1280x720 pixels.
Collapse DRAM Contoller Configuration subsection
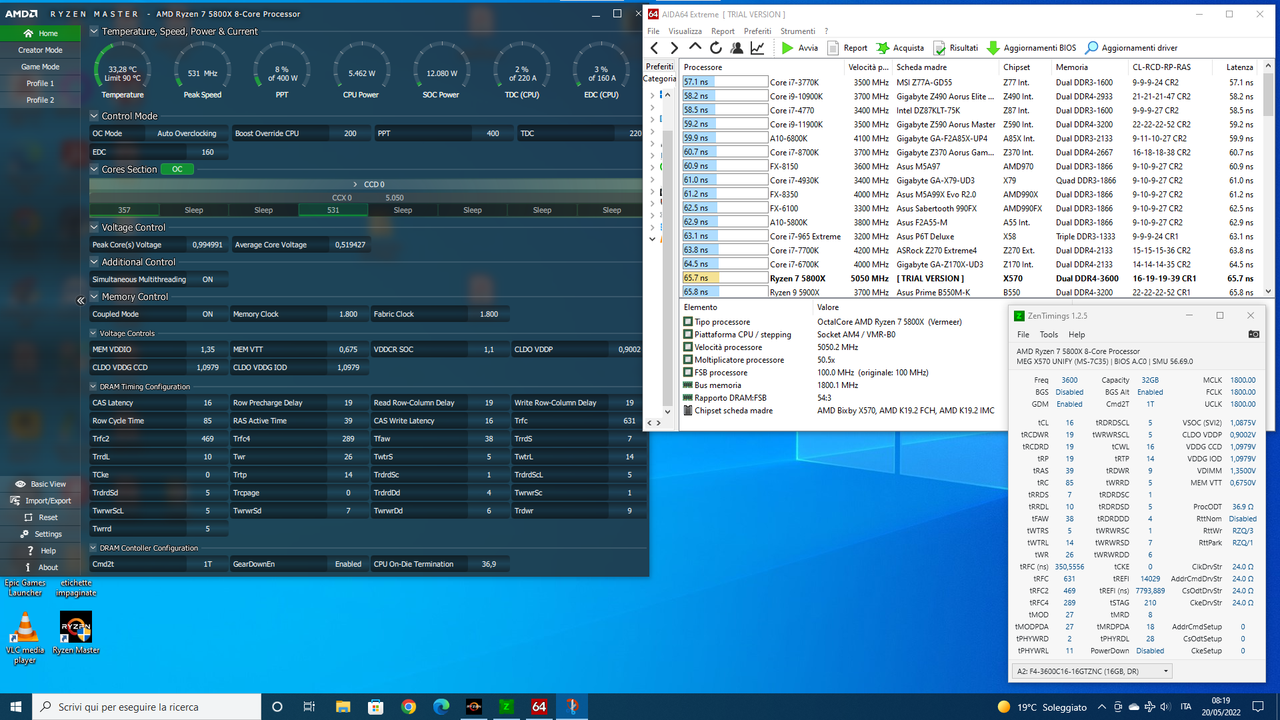pyautogui.click(x=94, y=548)
